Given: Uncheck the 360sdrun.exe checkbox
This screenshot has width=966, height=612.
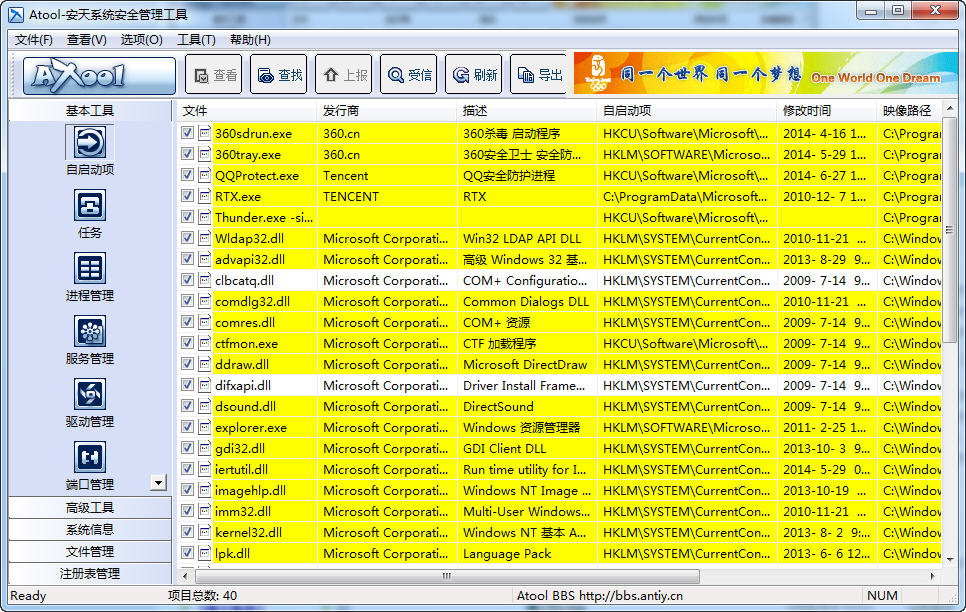Looking at the screenshot, I should click(x=187, y=133).
